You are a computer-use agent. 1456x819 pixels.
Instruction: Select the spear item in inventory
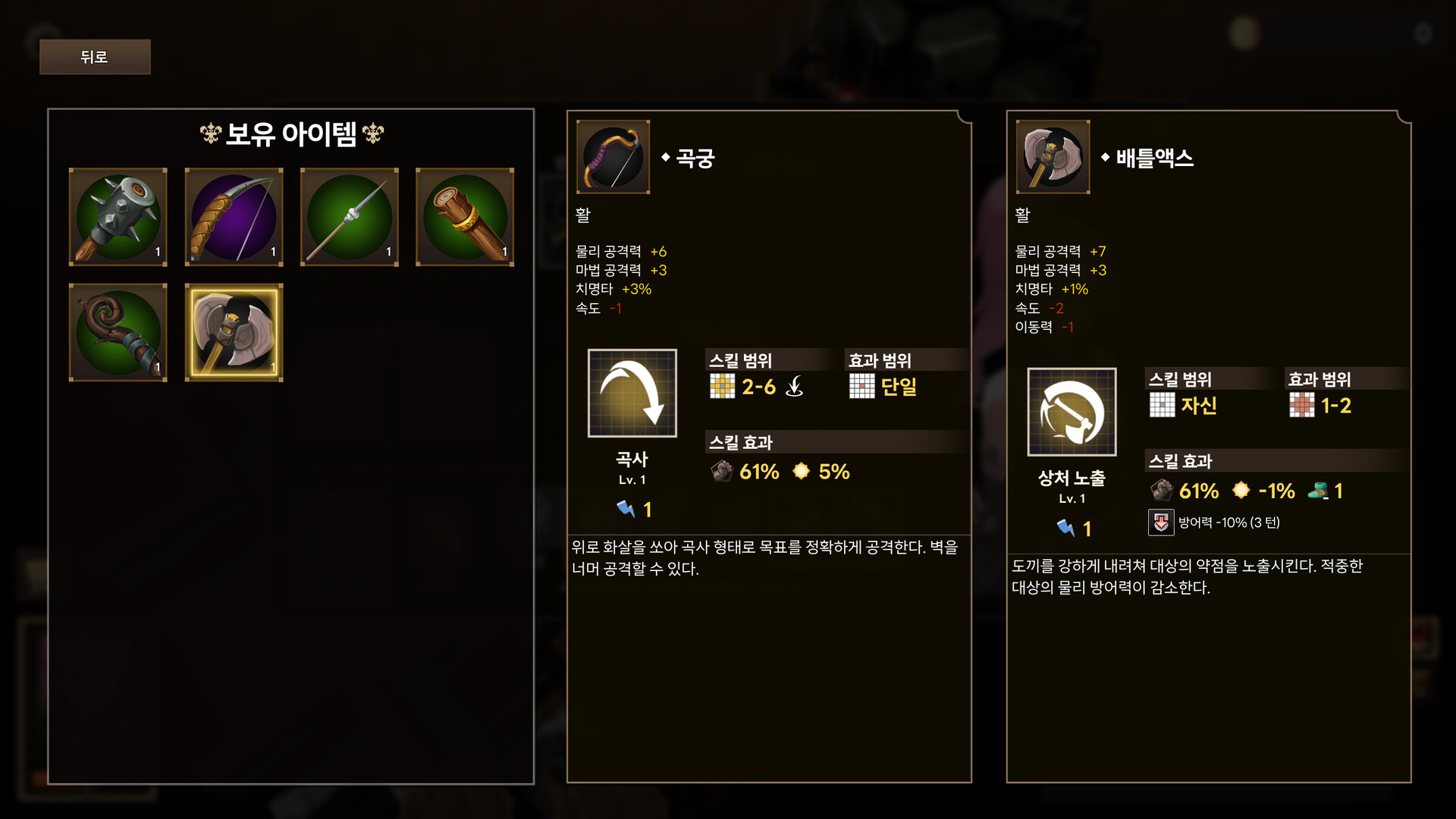349,217
